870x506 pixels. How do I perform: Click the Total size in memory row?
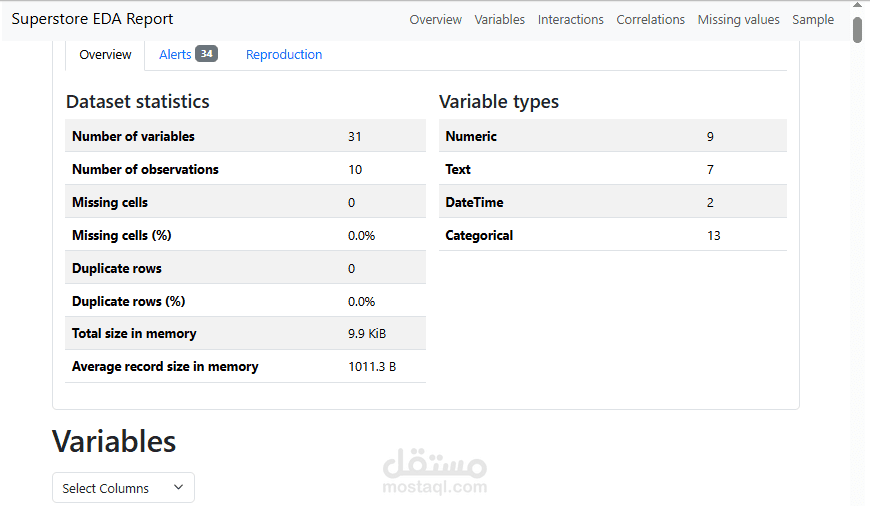tap(245, 333)
